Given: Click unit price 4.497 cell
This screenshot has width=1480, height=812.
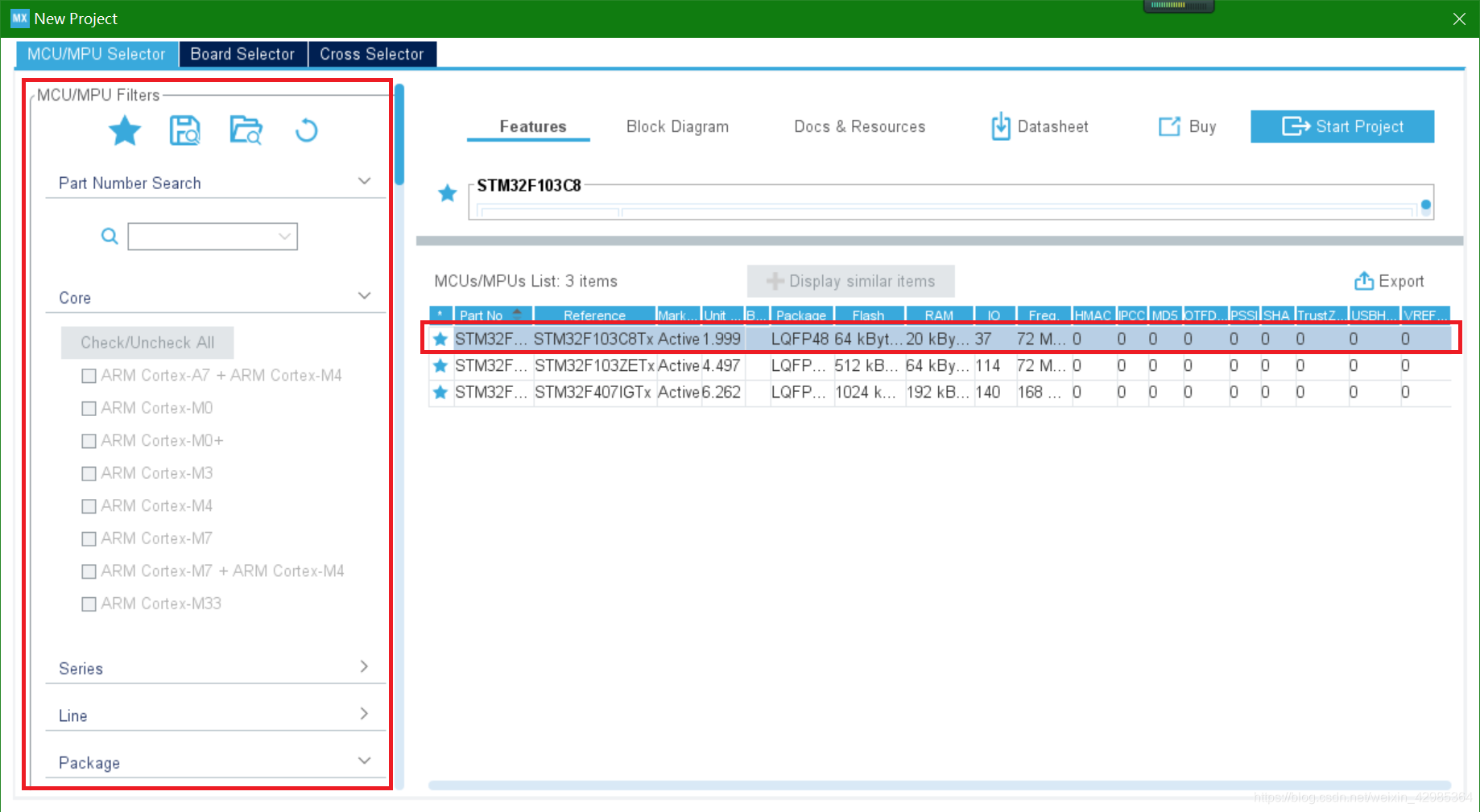Looking at the screenshot, I should pos(721,365).
